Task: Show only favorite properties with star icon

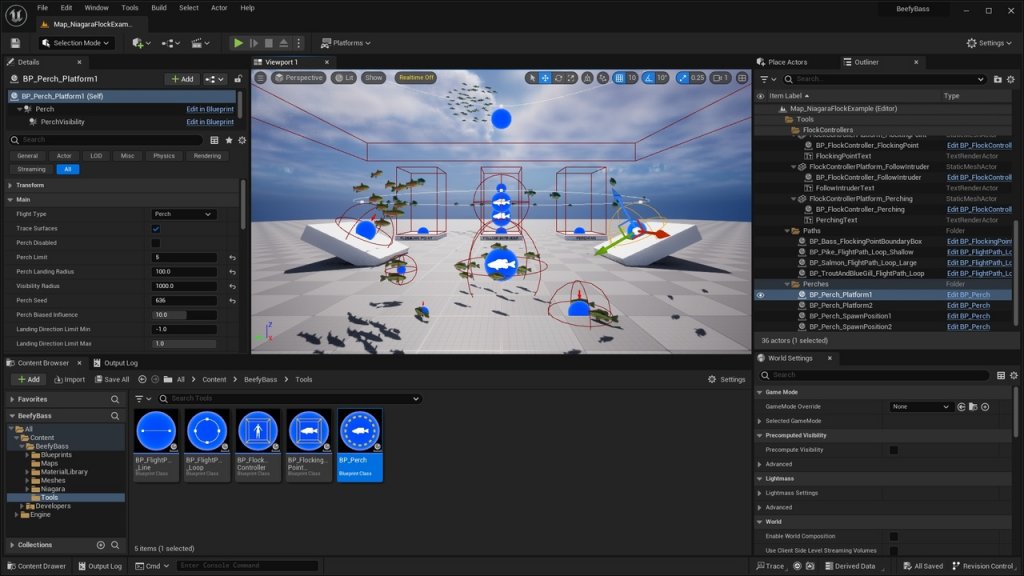Action: pyautogui.click(x=229, y=140)
